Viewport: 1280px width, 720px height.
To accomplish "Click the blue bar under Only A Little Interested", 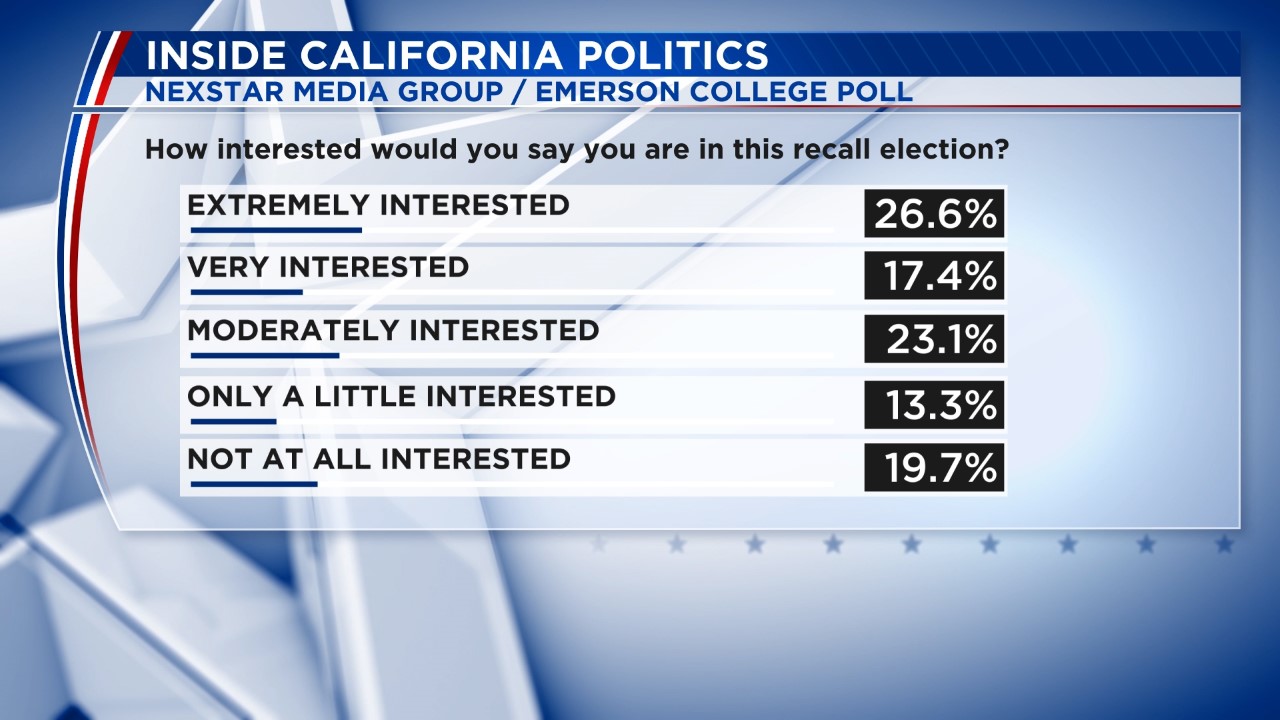I will [233, 421].
